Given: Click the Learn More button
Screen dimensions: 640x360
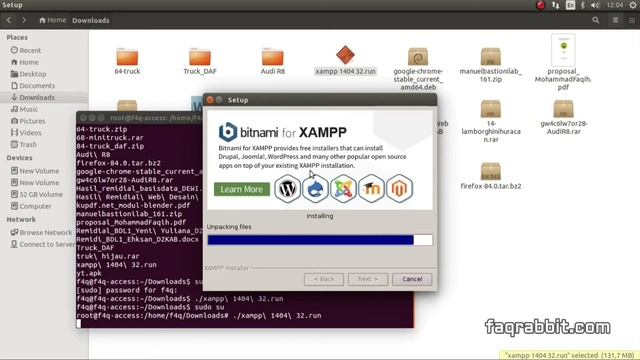Looking at the screenshot, I should pyautogui.click(x=242, y=189).
